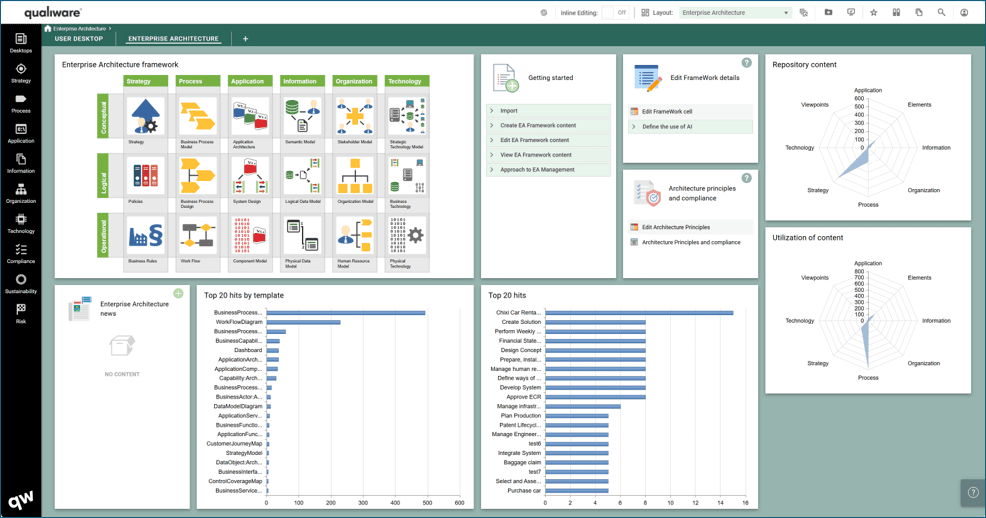Open the Stakeholder Model cell icon
986x518 pixels.
click(x=354, y=116)
